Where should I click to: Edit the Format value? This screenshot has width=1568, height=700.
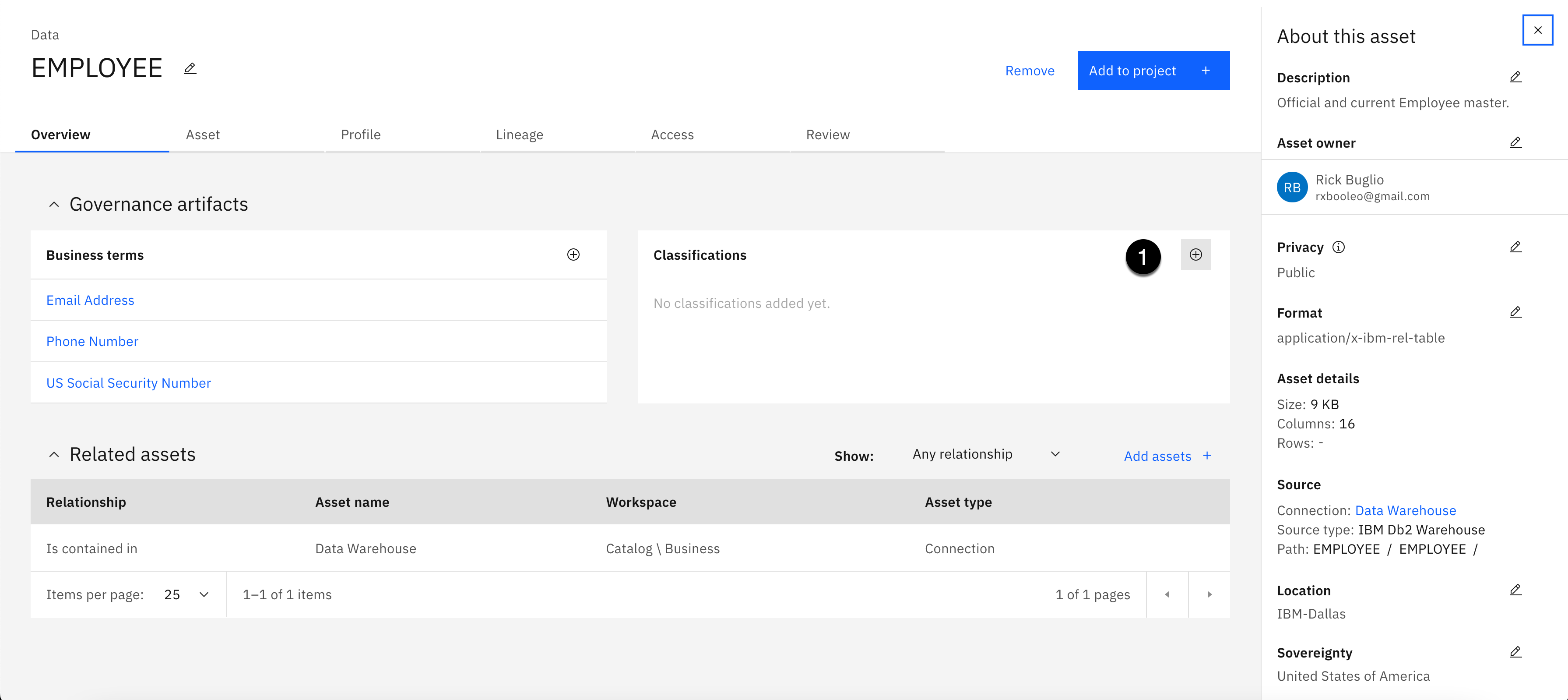pyautogui.click(x=1515, y=312)
